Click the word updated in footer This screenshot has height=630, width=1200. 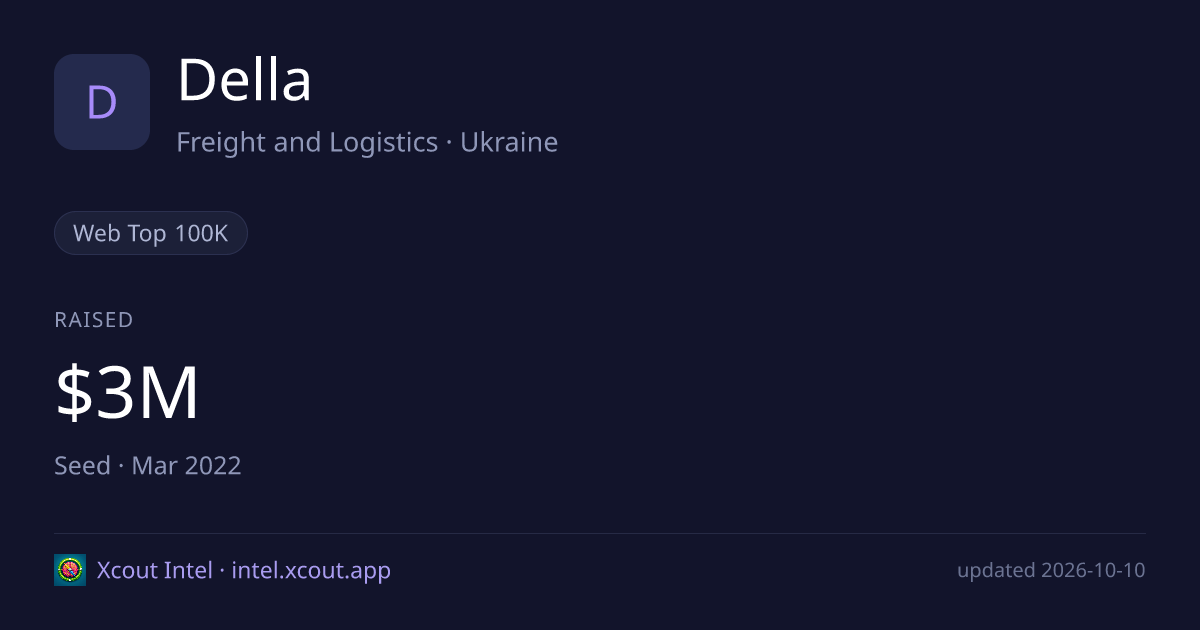click(996, 571)
